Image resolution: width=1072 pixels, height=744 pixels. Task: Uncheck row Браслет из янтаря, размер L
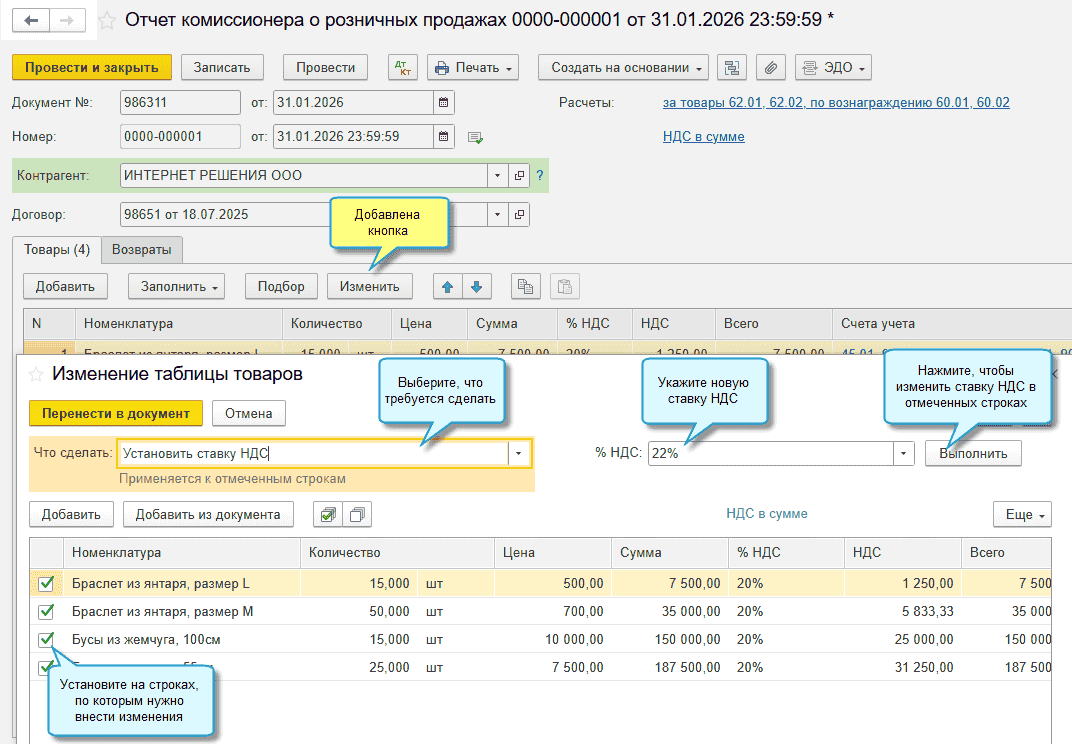pos(46,583)
